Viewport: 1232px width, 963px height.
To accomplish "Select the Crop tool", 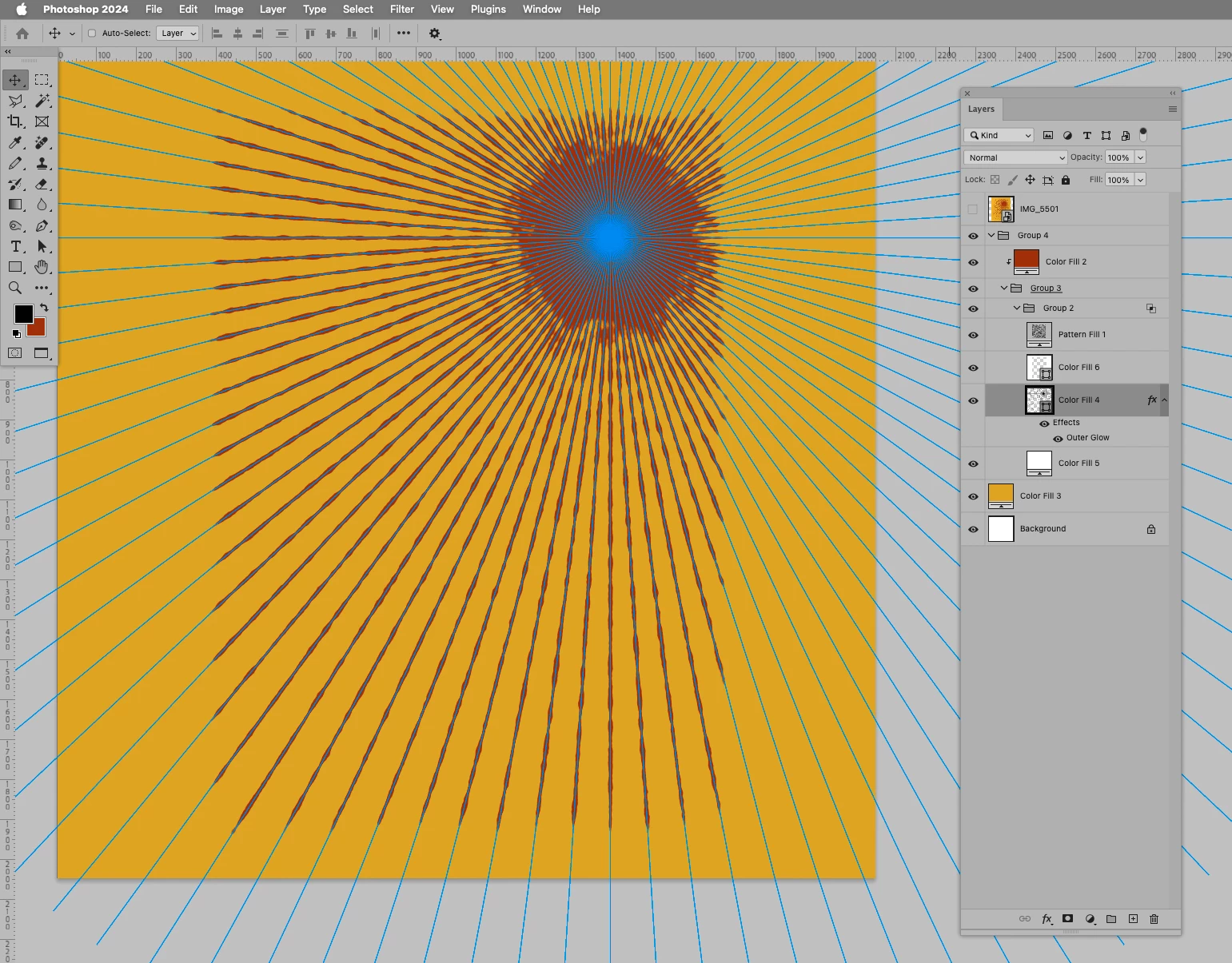I will click(x=15, y=121).
